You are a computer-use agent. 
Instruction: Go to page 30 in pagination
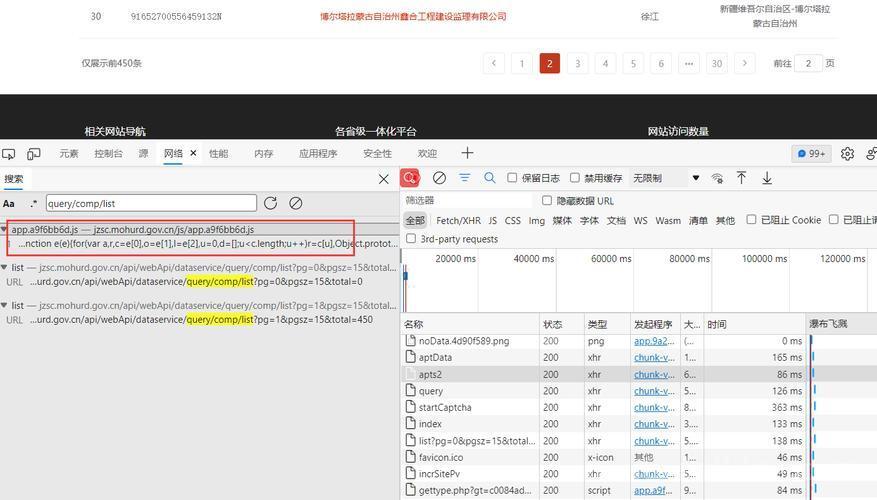716,63
